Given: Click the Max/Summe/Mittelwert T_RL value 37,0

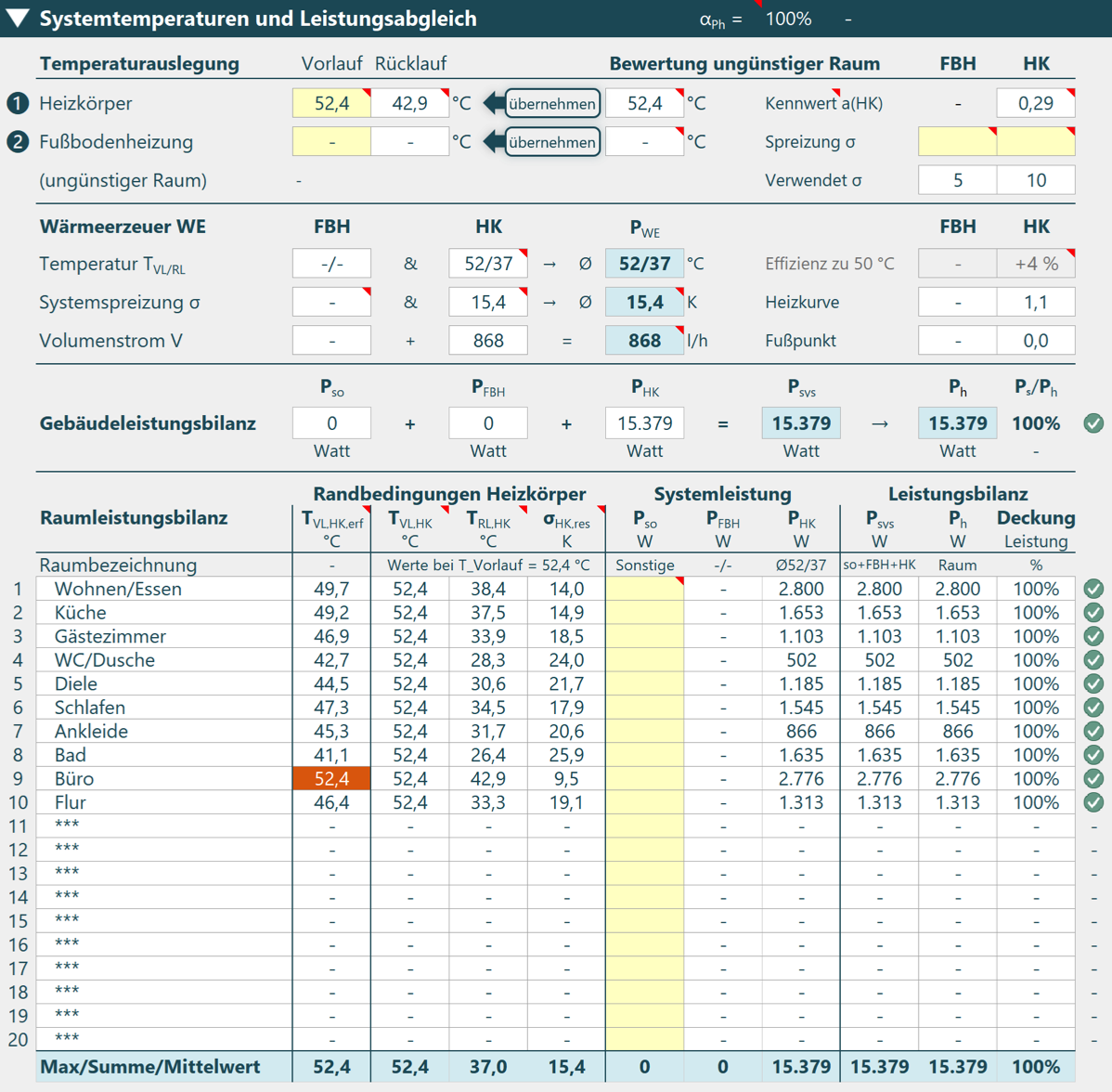Looking at the screenshot, I should click(488, 1066).
